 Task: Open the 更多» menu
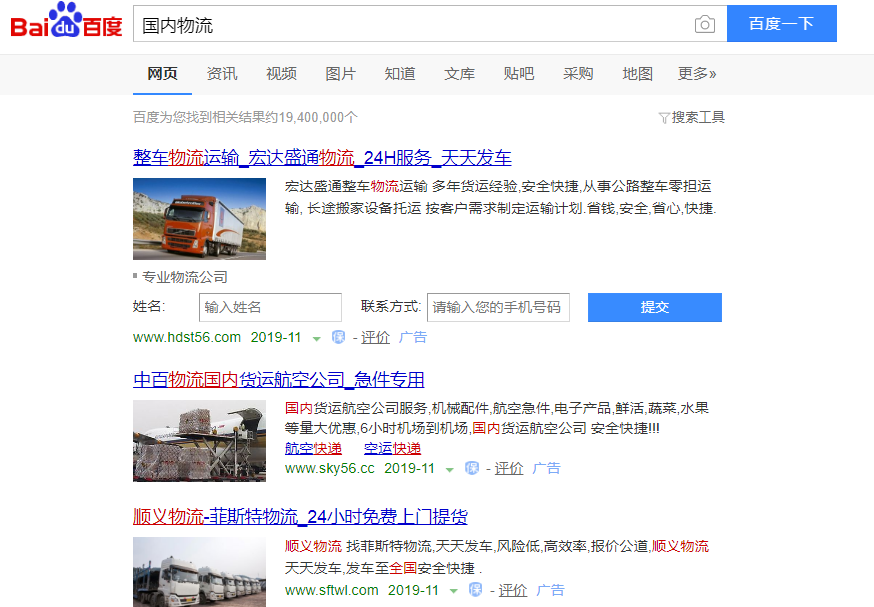click(697, 74)
